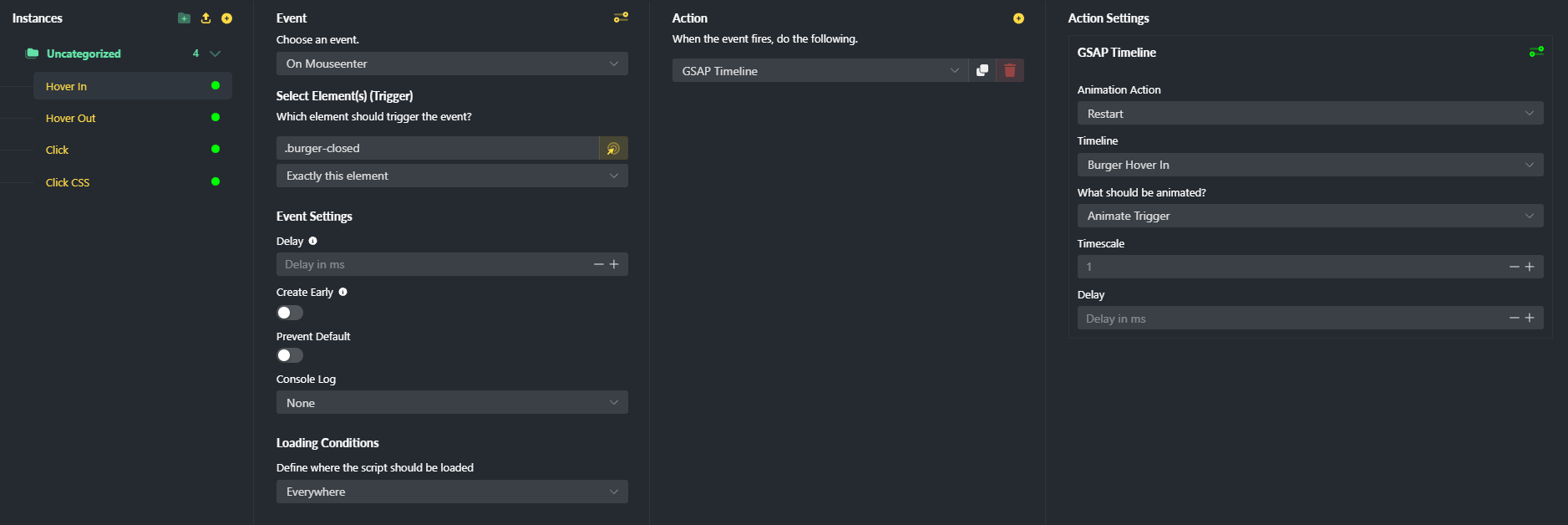Delete the GSAP Timeline action
The height and width of the screenshot is (525, 1568).
click(1010, 71)
